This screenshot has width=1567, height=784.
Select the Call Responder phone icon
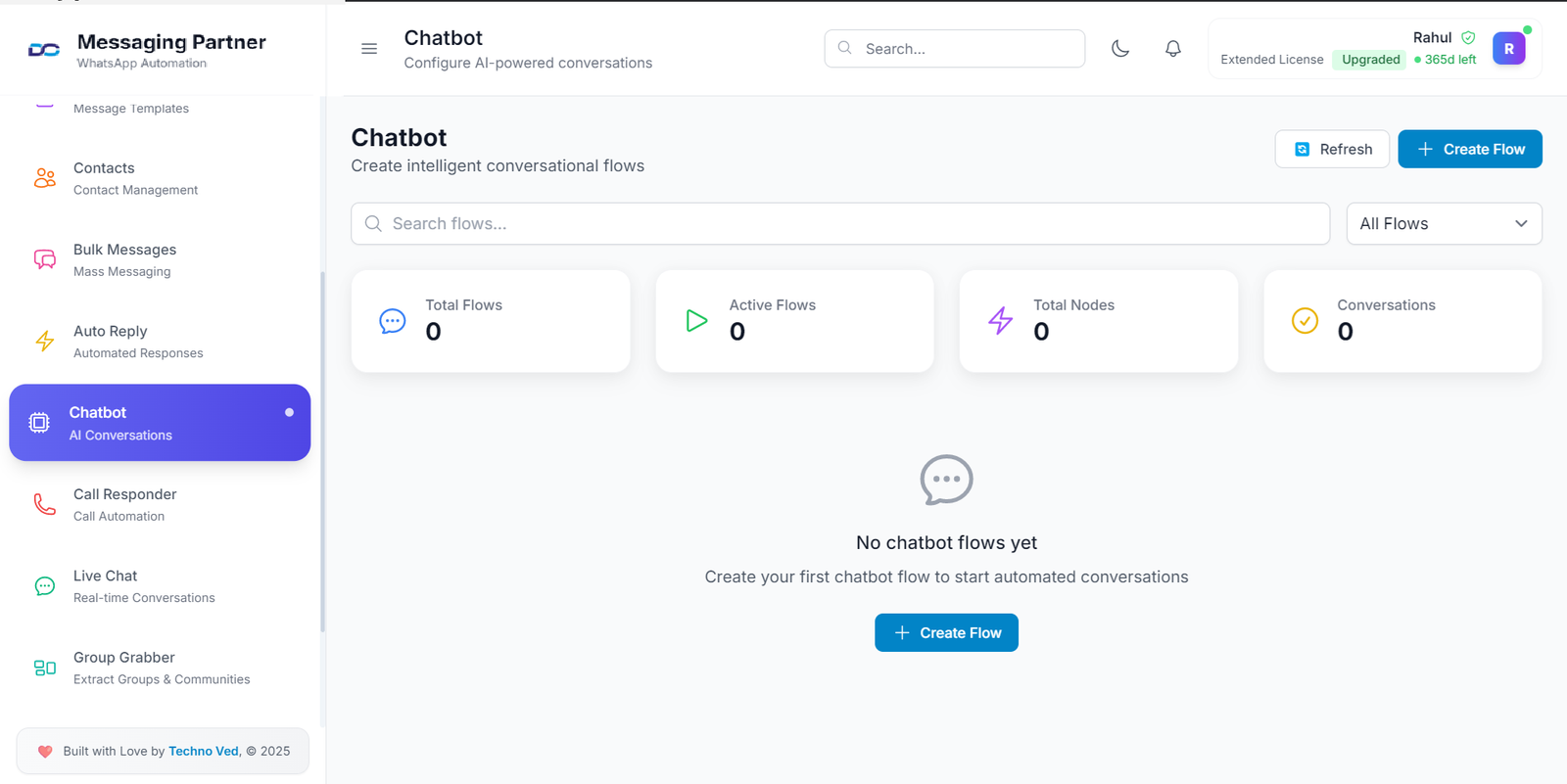tap(44, 503)
